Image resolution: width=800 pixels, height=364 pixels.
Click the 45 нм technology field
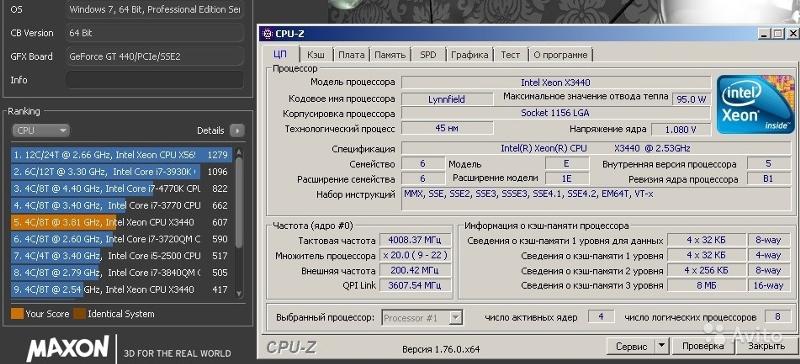pos(447,128)
